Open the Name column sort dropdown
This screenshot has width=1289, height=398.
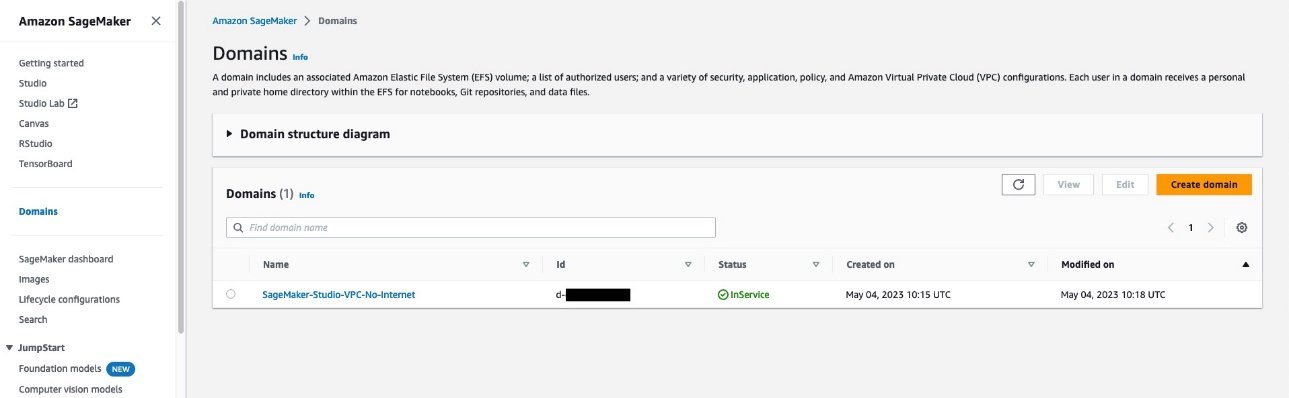[526, 265]
